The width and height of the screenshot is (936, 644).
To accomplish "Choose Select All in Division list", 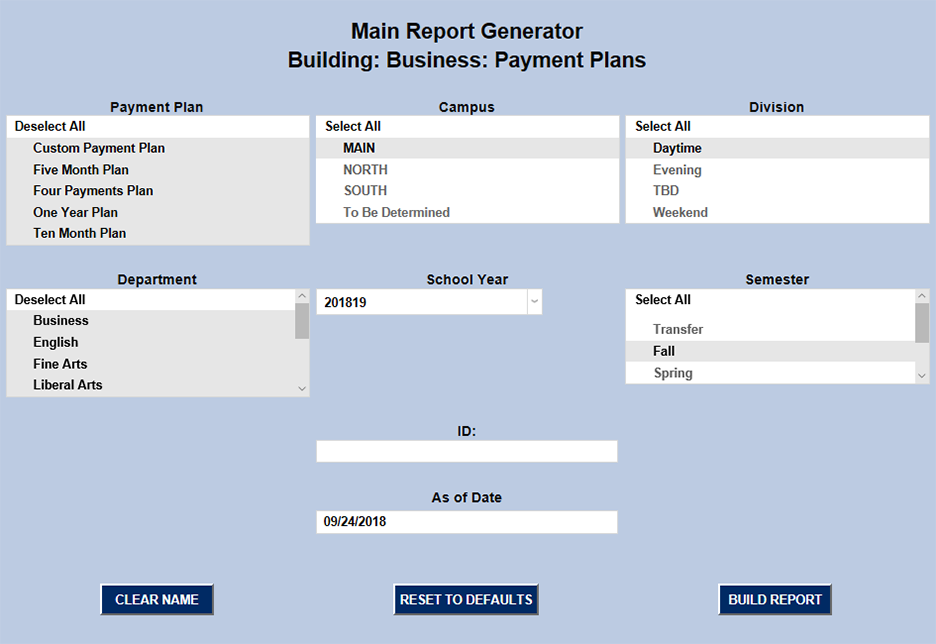I will coord(663,127).
